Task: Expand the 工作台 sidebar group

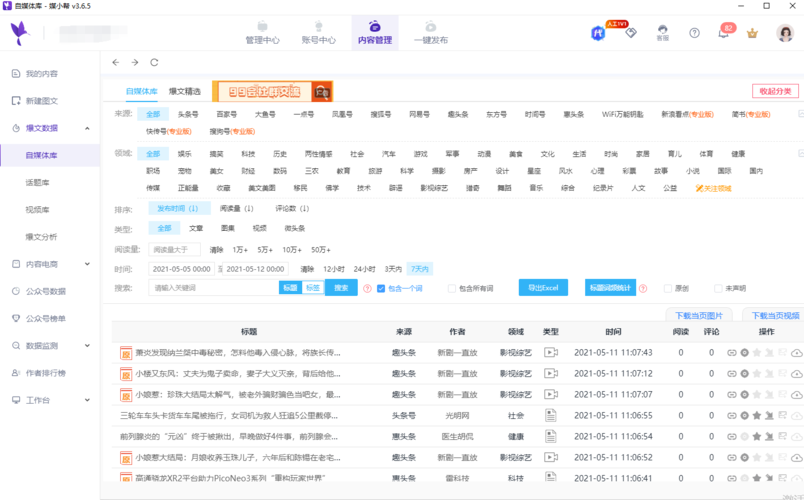Action: (87, 400)
